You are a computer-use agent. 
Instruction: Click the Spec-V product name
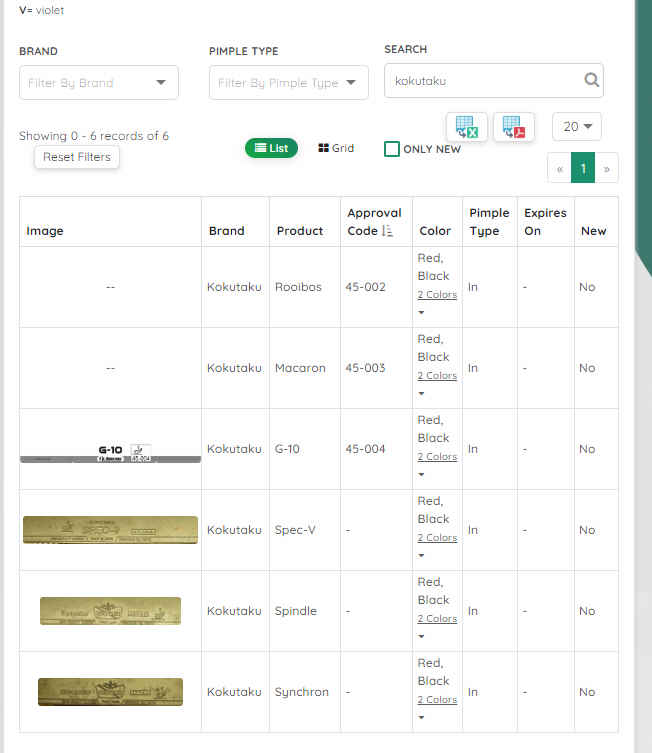[x=295, y=530]
